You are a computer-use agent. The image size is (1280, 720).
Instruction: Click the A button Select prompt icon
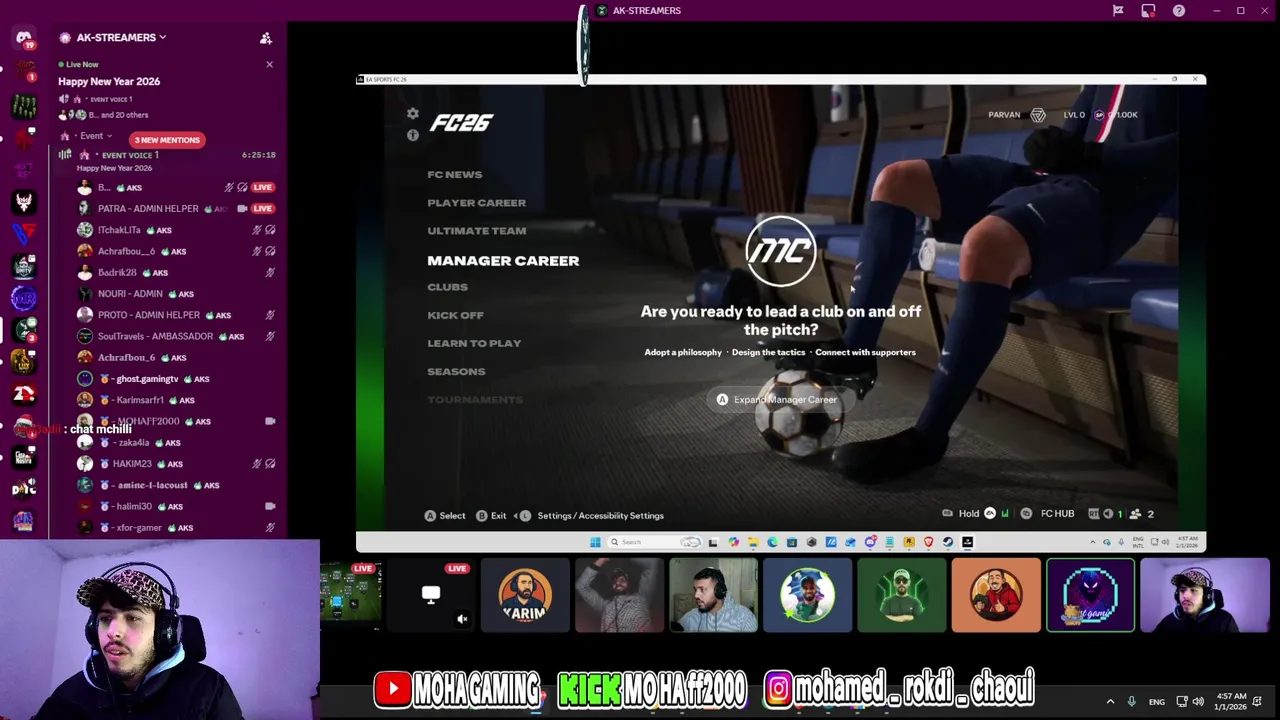[x=430, y=516]
